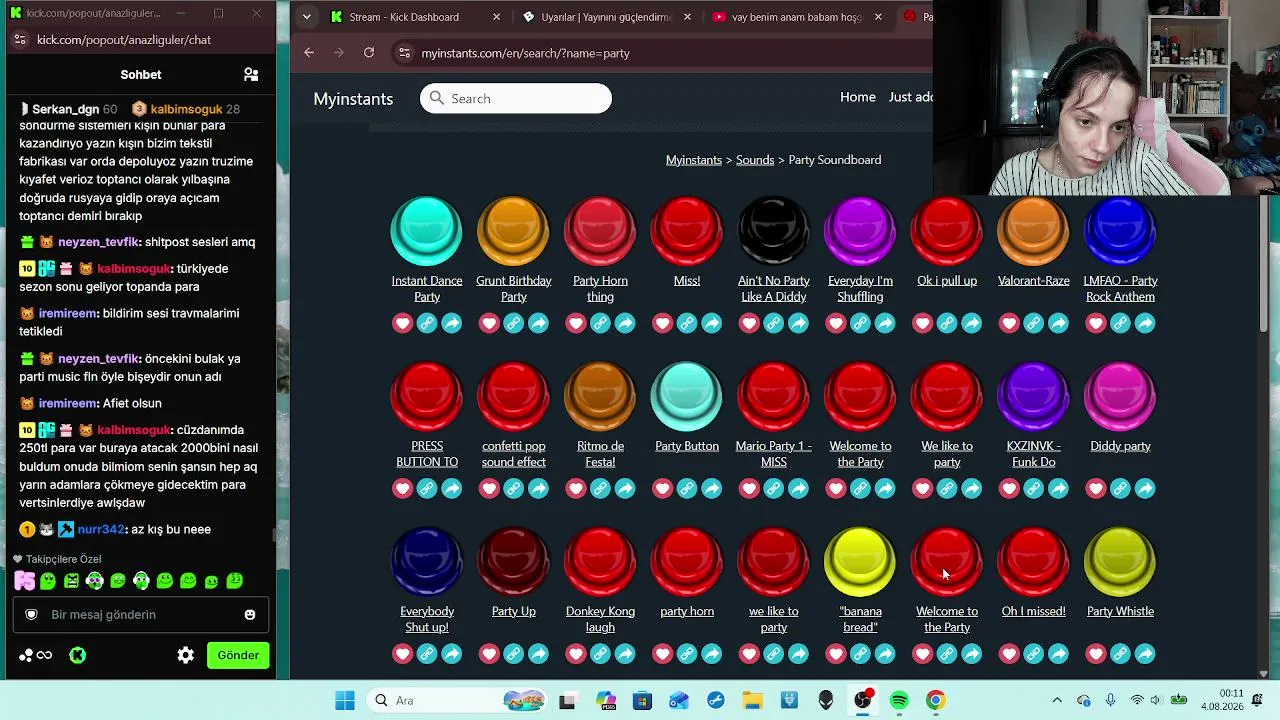Play the dark blue Everybody Shut up! button
This screenshot has width=1280, height=720.
coord(427,561)
